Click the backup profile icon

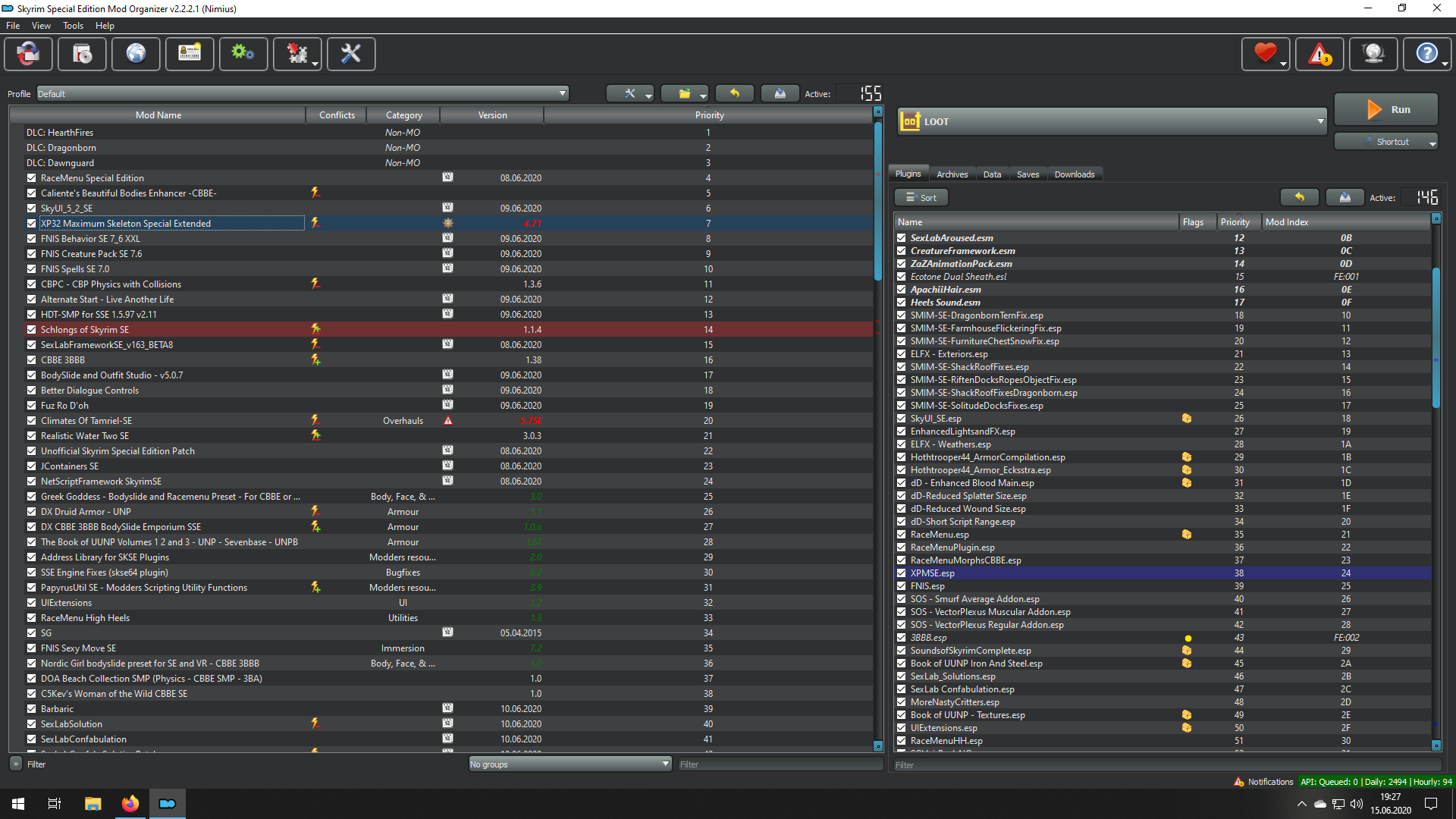[779, 93]
